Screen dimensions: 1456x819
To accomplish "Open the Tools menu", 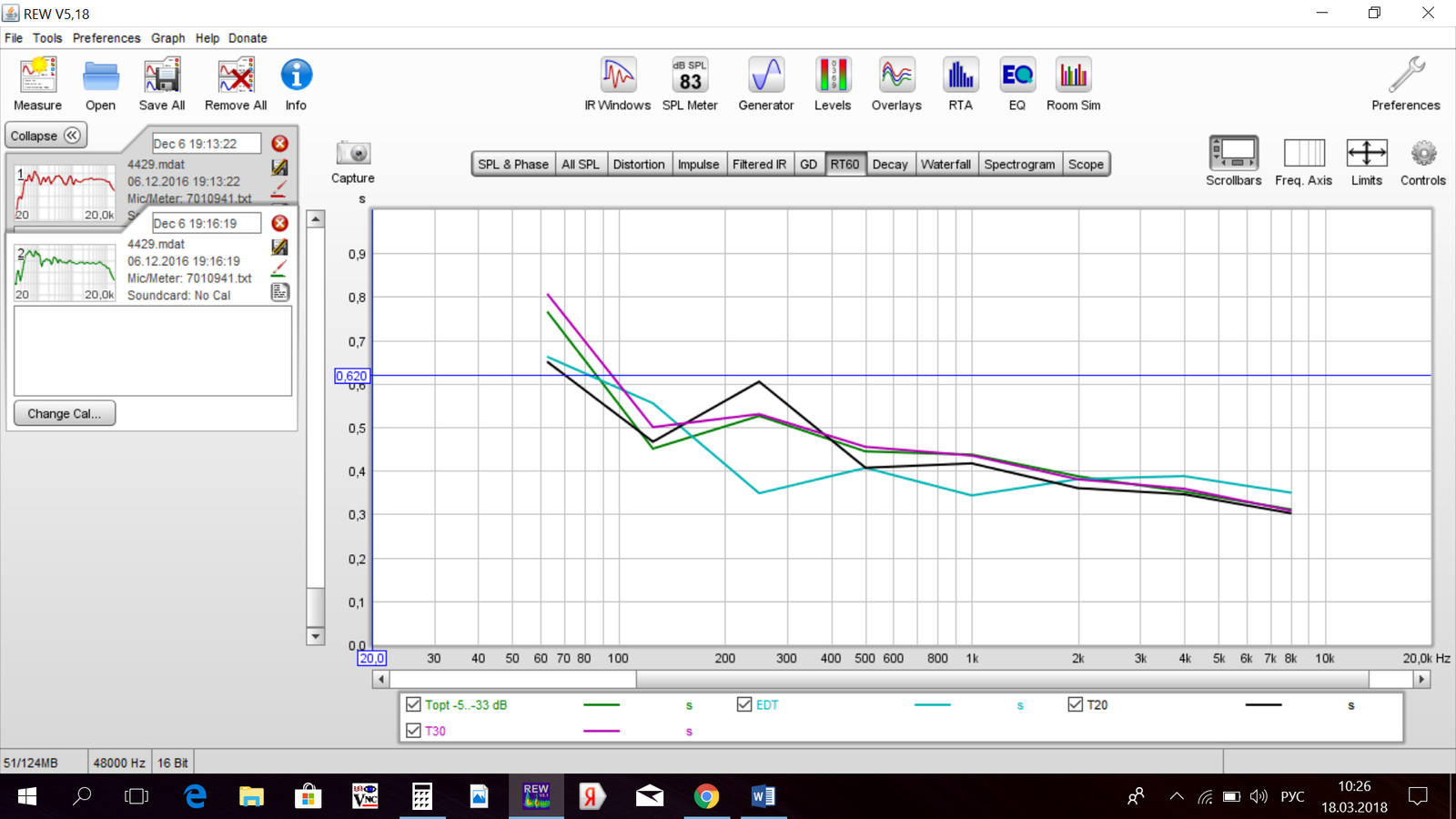I will coord(47,38).
